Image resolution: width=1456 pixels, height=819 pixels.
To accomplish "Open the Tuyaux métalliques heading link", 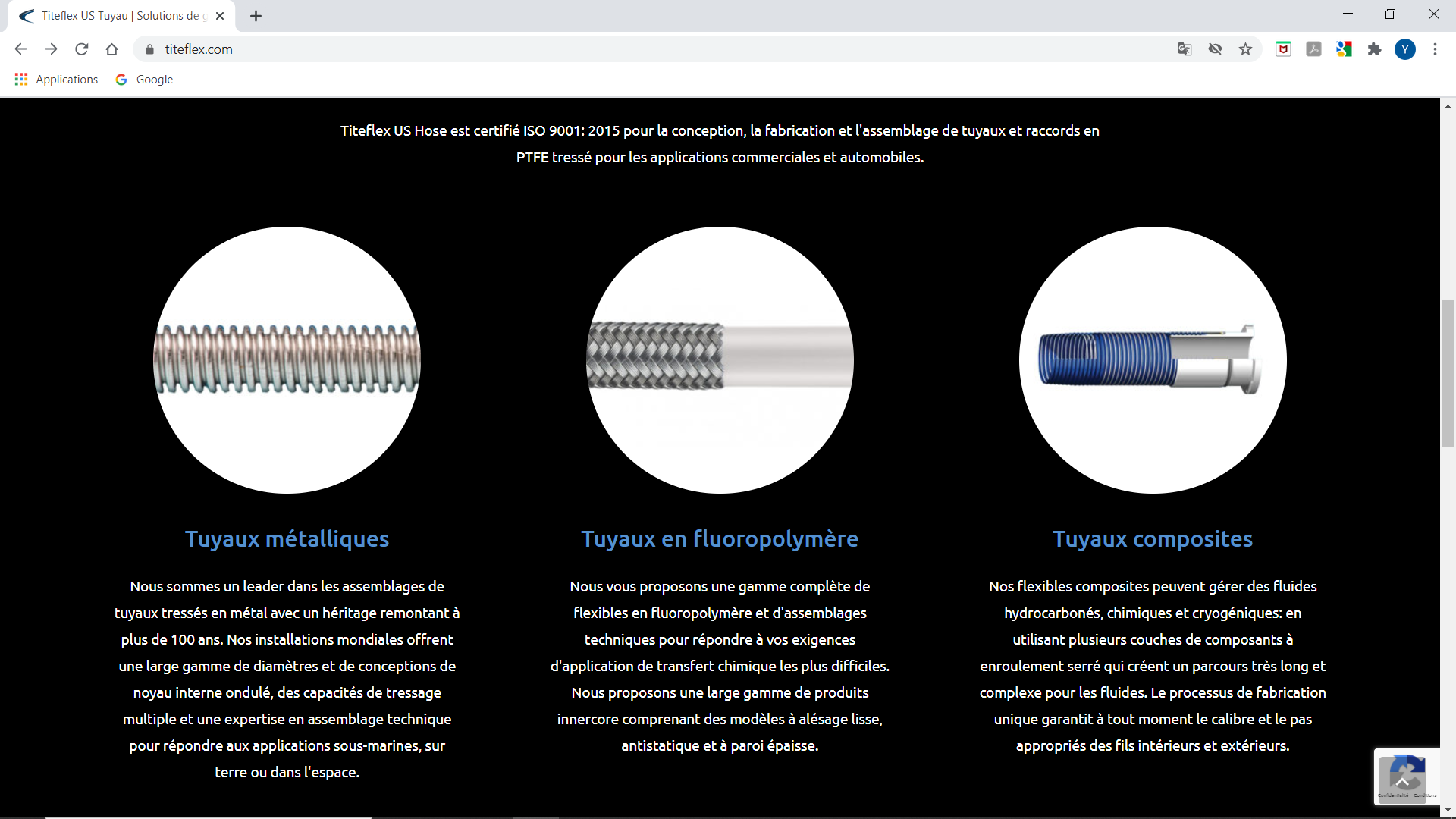I will [x=287, y=539].
